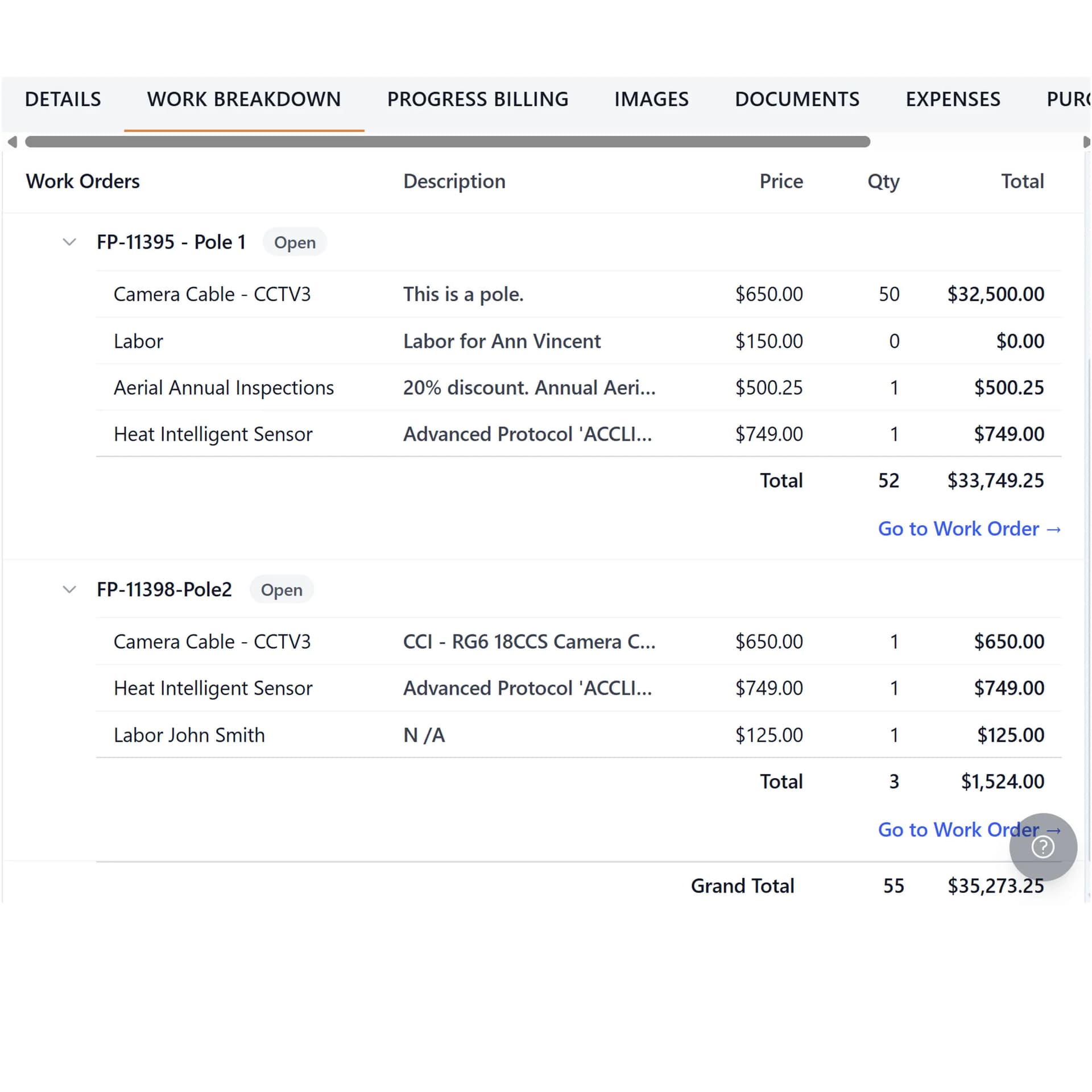This screenshot has width=1092, height=1092.
Task: Click the horizontal tab scrollbar thumb
Action: click(448, 142)
